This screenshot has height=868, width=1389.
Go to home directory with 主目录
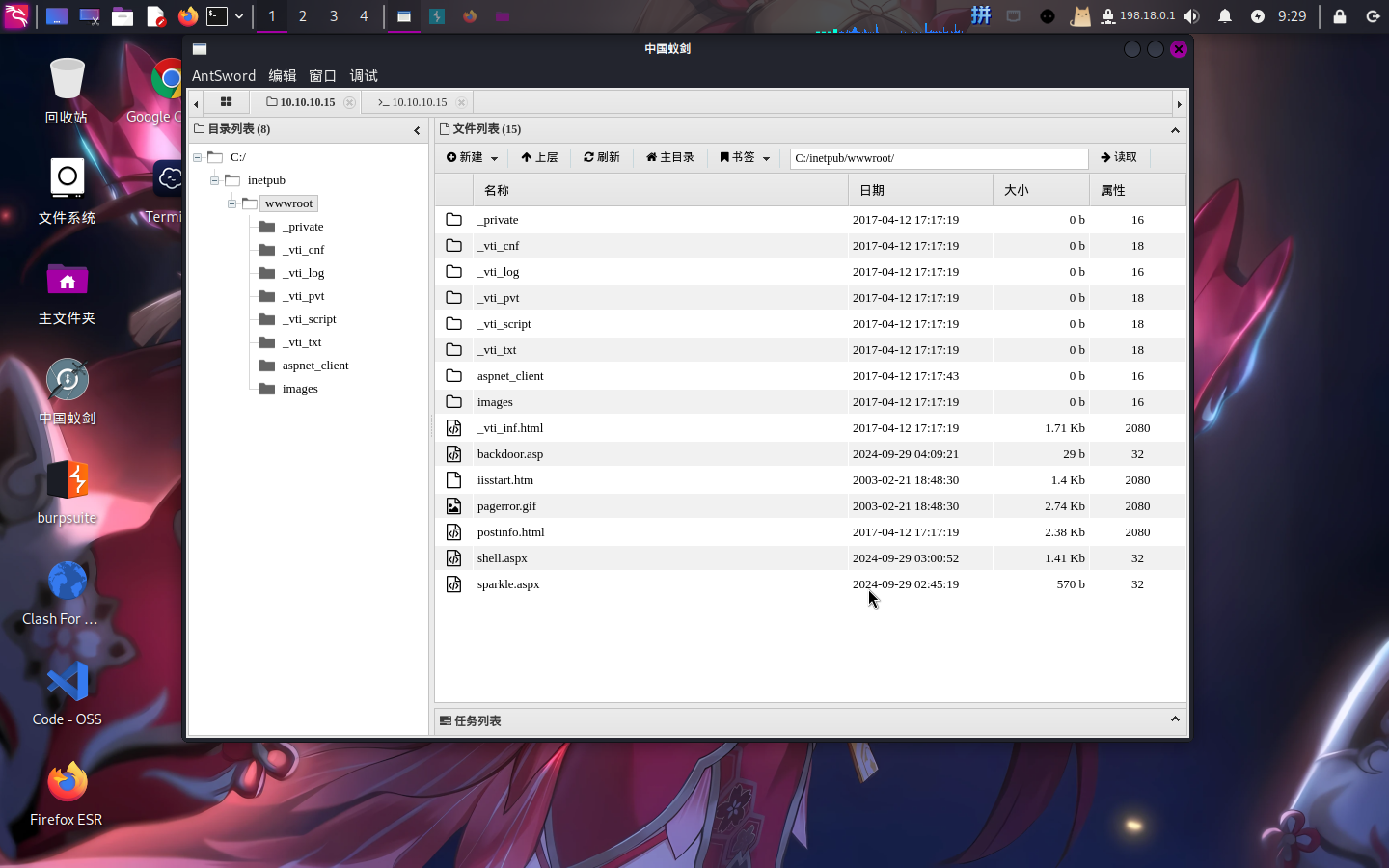670,157
